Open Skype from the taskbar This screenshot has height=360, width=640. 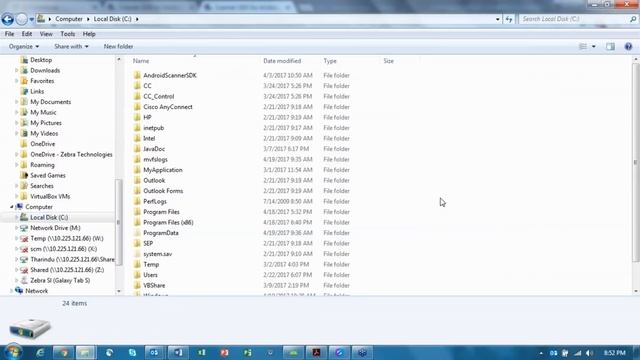[x=132, y=352]
